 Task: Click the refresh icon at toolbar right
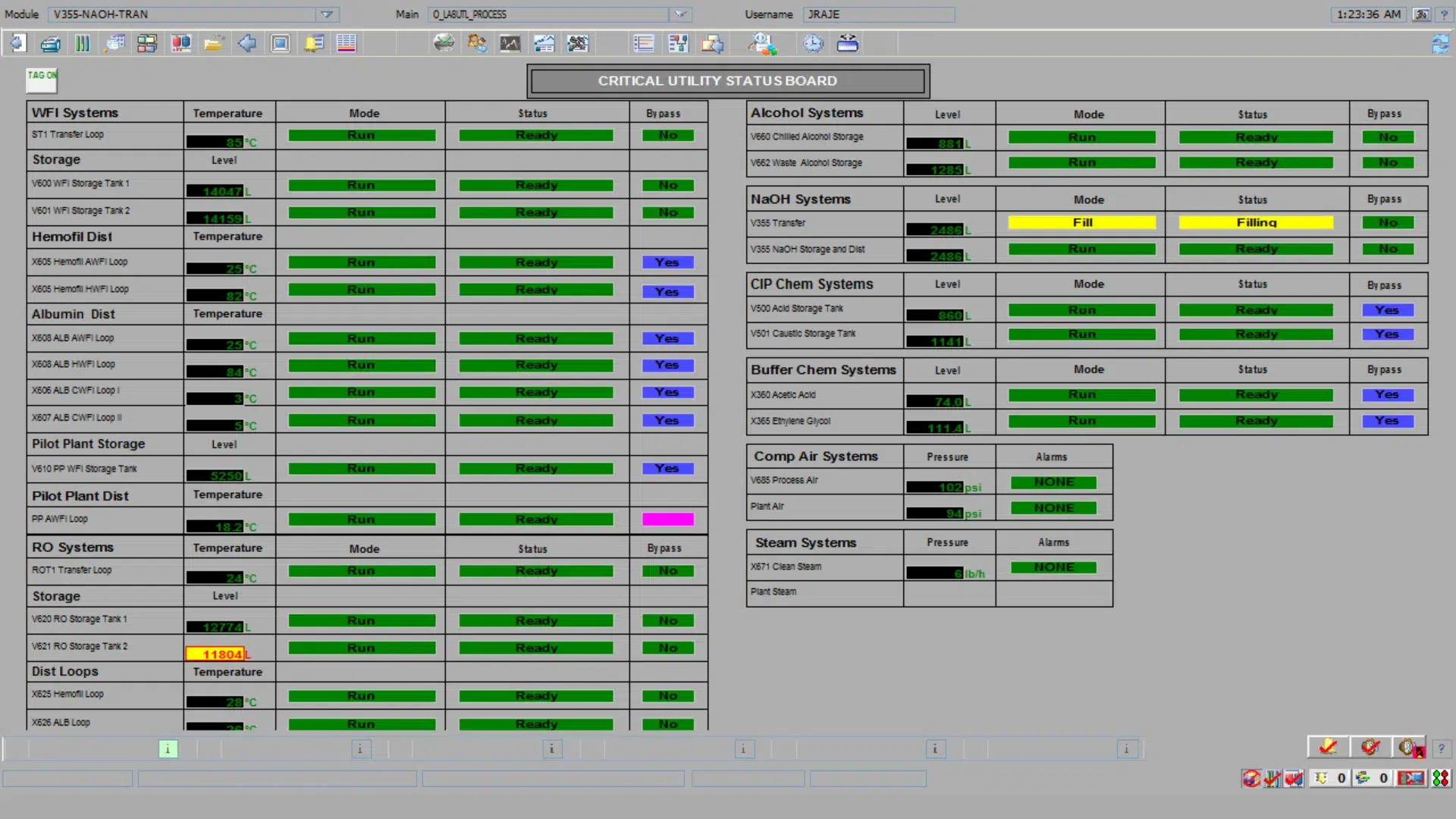coord(1440,44)
